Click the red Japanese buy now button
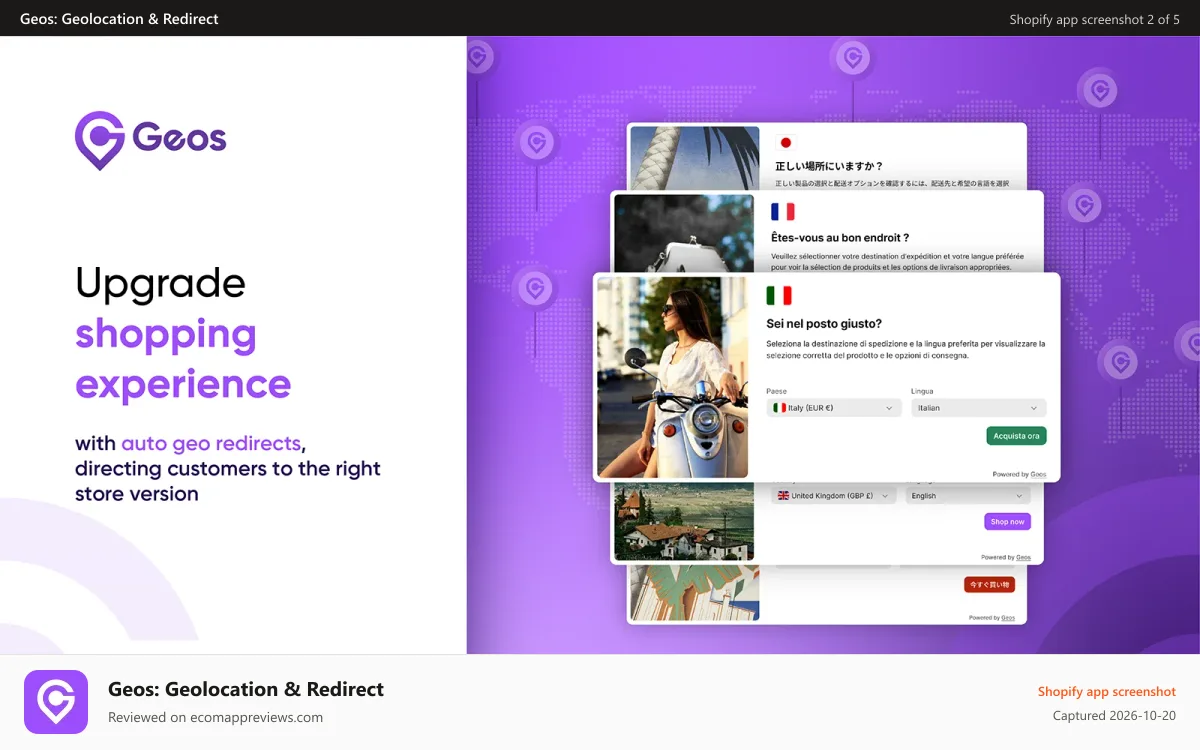Image resolution: width=1200 pixels, height=750 pixels. (x=989, y=584)
